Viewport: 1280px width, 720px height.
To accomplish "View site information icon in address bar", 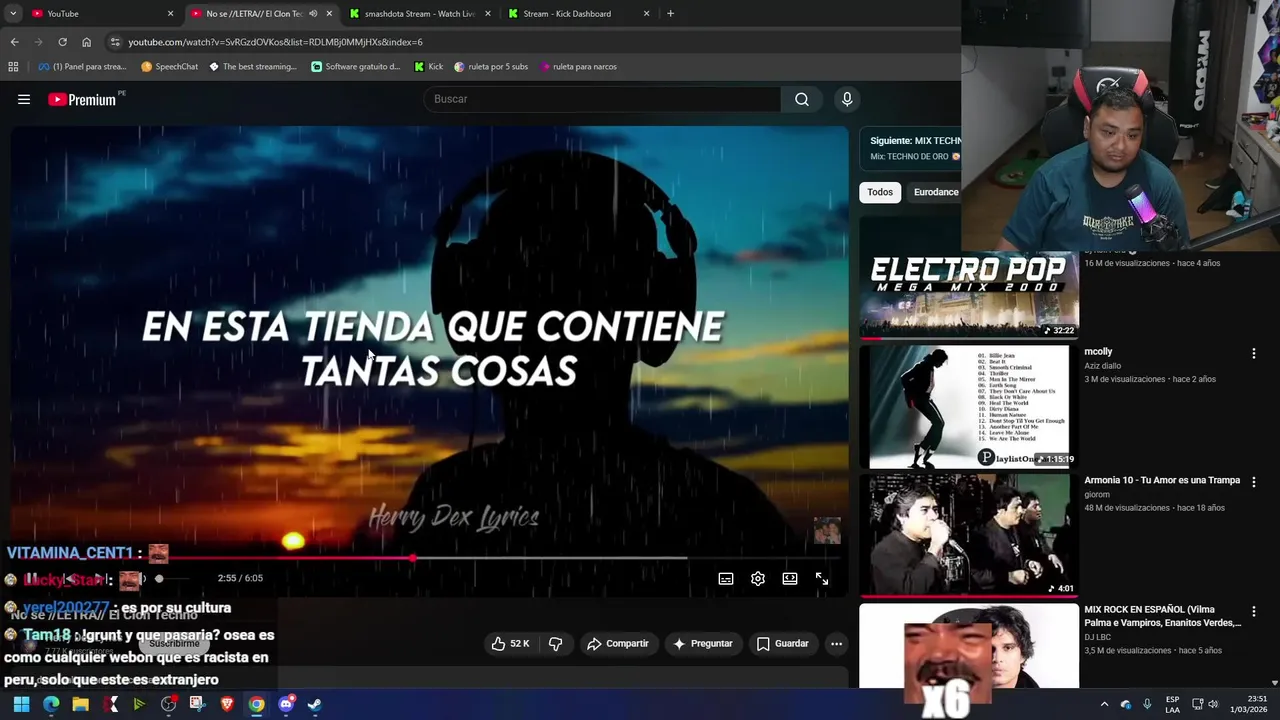I will [115, 42].
